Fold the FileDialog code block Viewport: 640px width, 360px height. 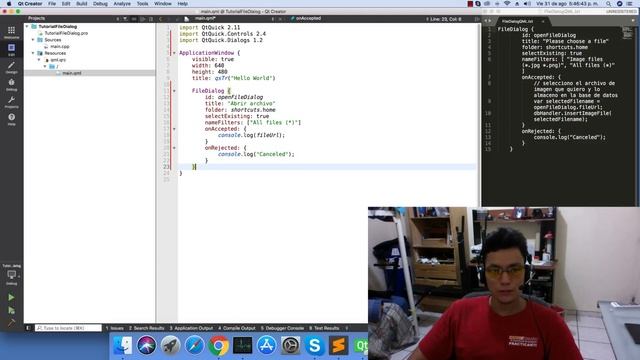174,91
